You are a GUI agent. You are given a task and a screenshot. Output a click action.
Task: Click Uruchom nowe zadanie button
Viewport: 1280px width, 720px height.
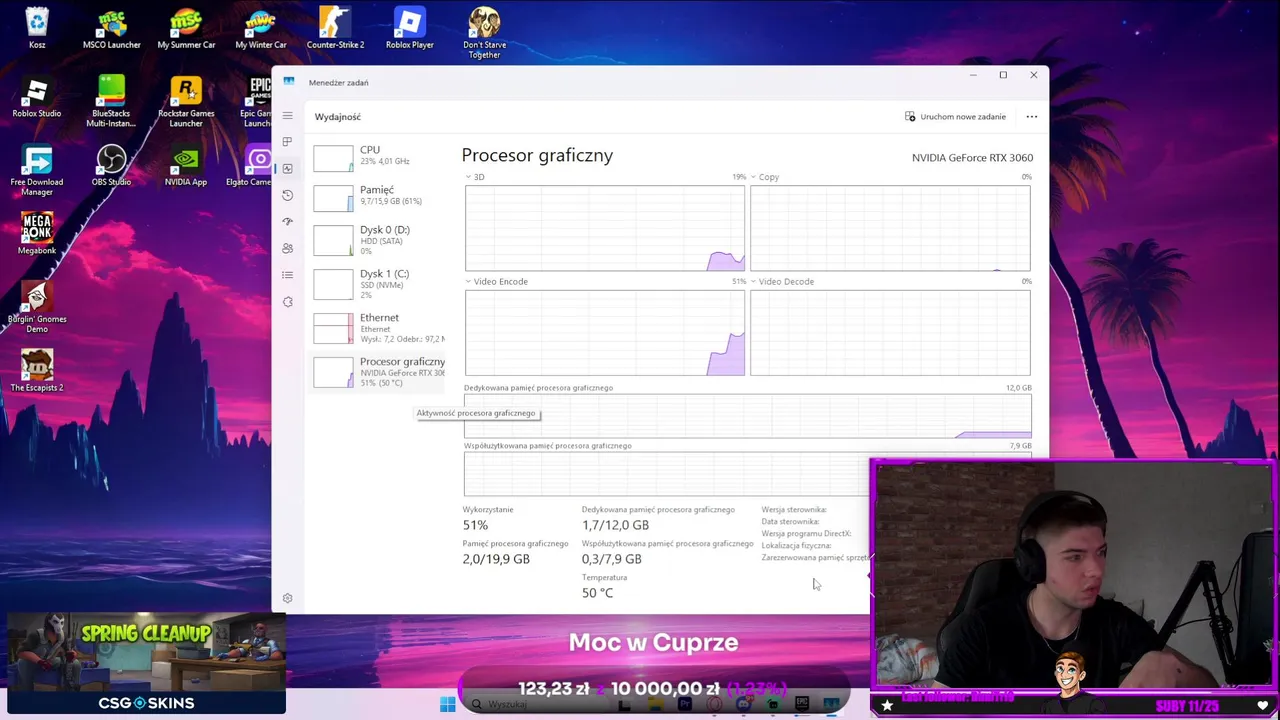click(956, 116)
